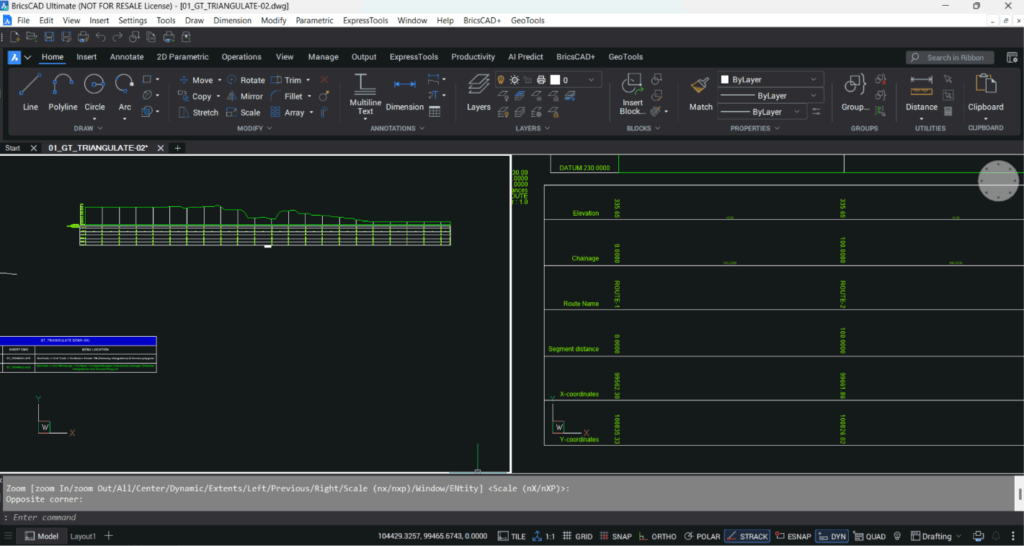The image size is (1024, 546).
Task: Click the Mirror button
Action: click(x=245, y=96)
